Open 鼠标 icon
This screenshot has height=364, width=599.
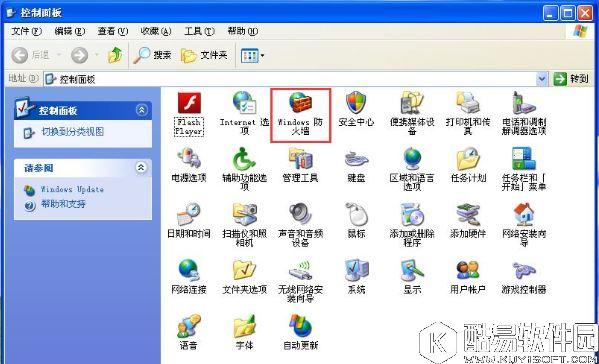(356, 214)
